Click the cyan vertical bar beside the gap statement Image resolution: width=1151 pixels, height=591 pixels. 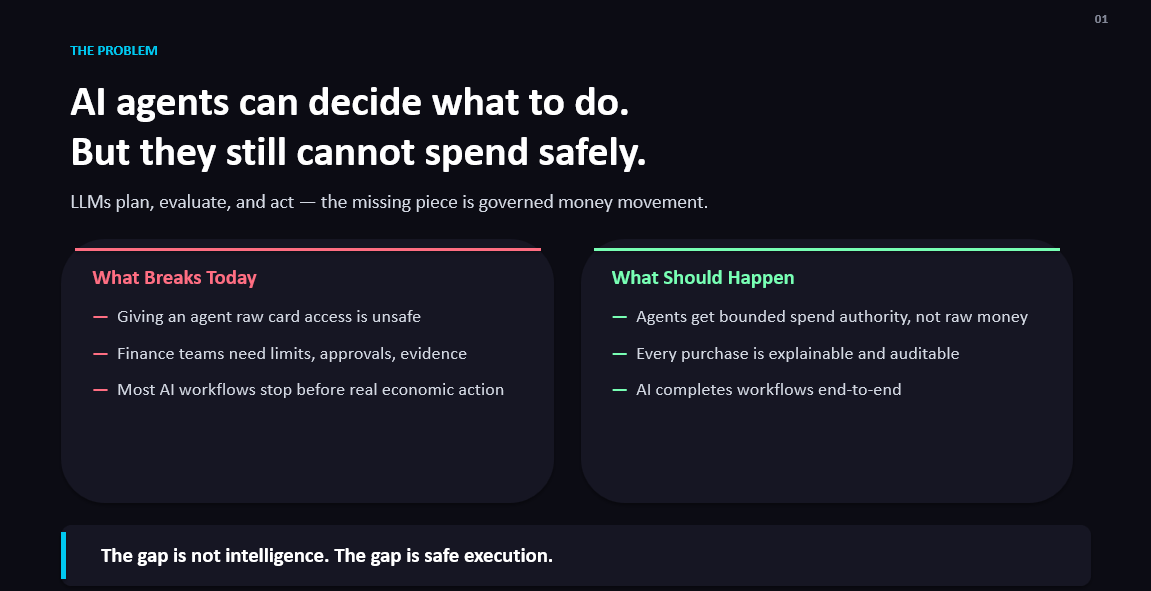[x=63, y=555]
